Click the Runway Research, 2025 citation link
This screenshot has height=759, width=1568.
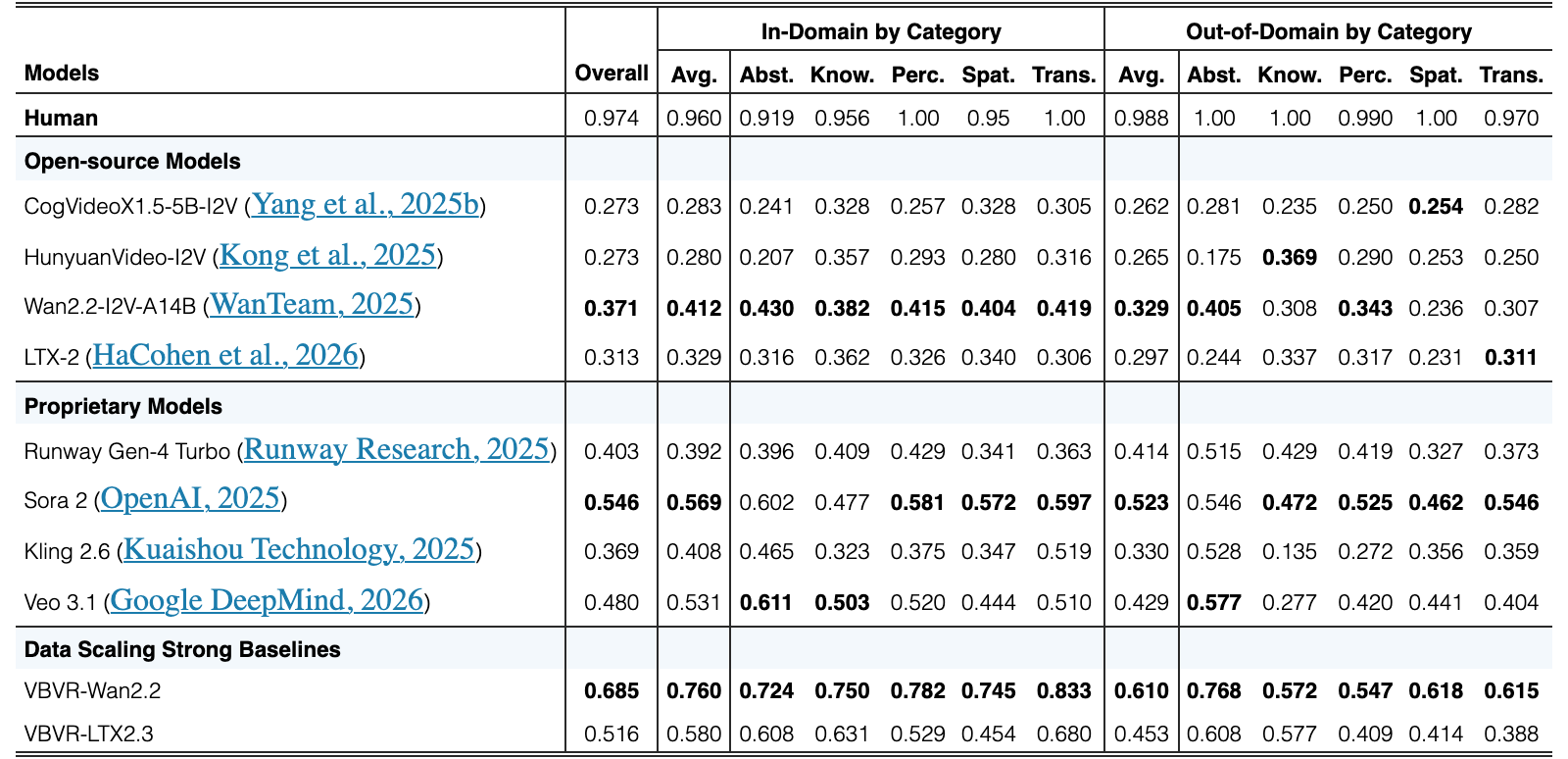(x=396, y=449)
